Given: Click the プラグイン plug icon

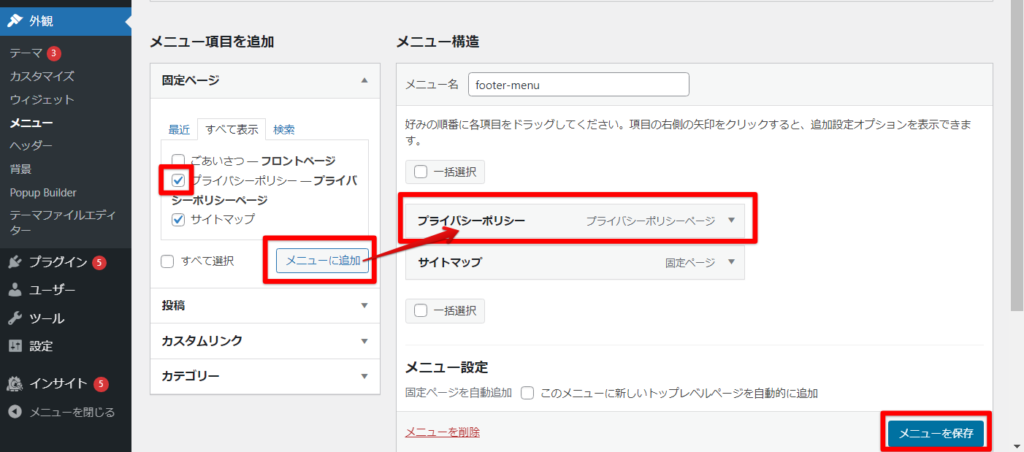Looking at the screenshot, I should tap(14, 263).
